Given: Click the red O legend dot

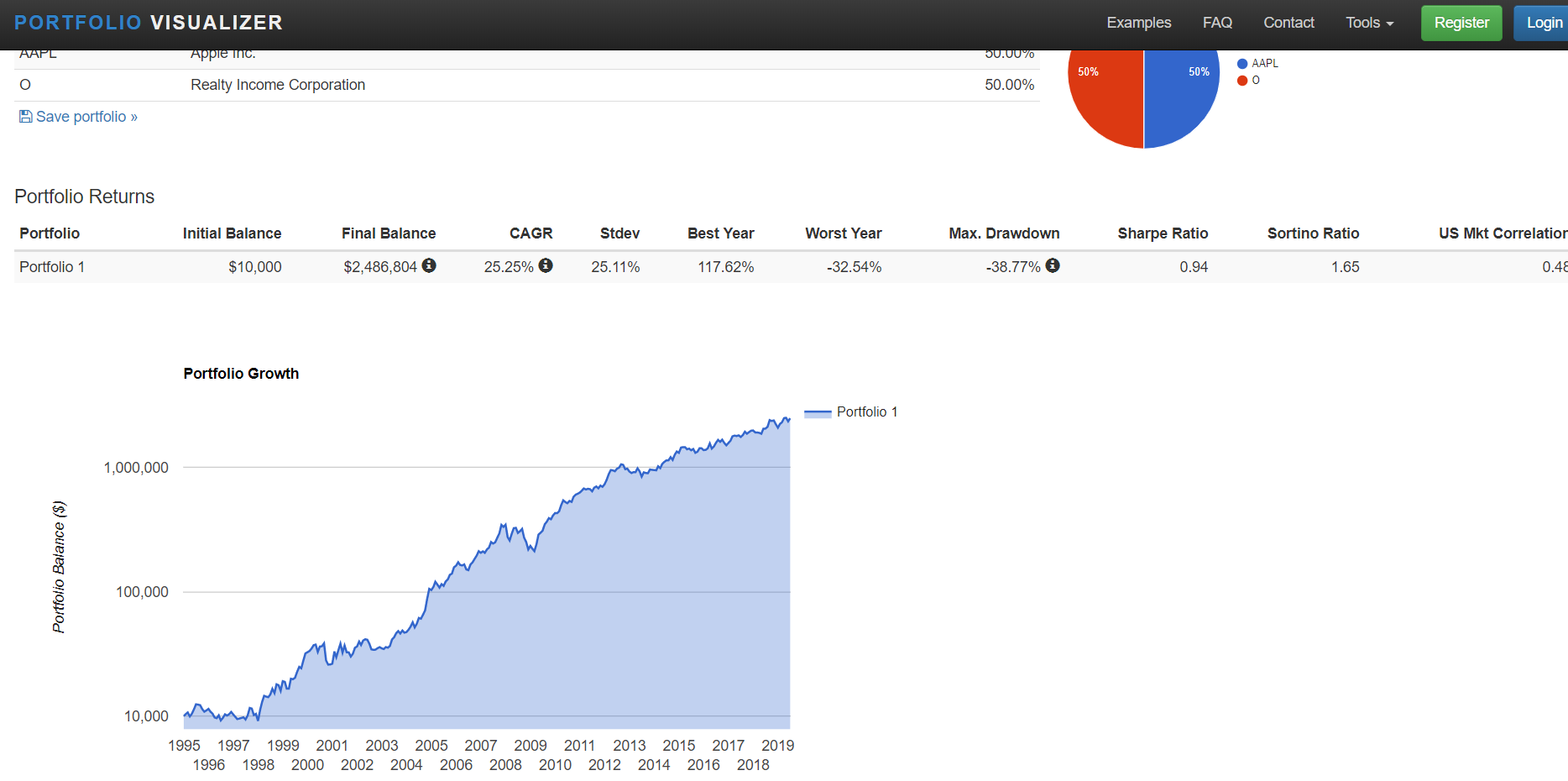Looking at the screenshot, I should [1242, 81].
